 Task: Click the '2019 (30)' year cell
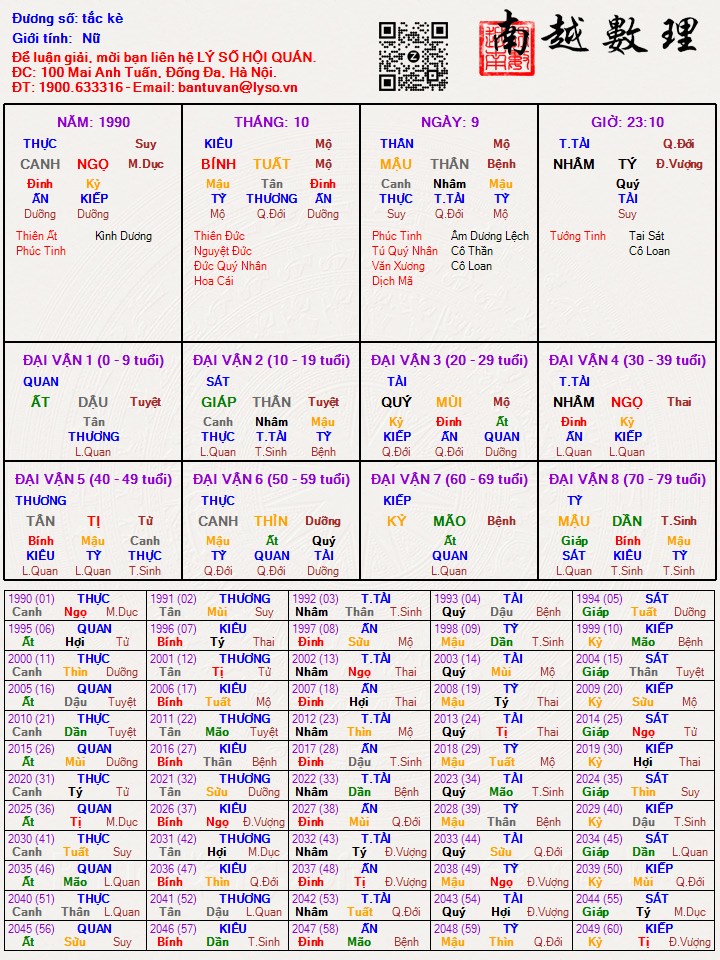point(643,756)
